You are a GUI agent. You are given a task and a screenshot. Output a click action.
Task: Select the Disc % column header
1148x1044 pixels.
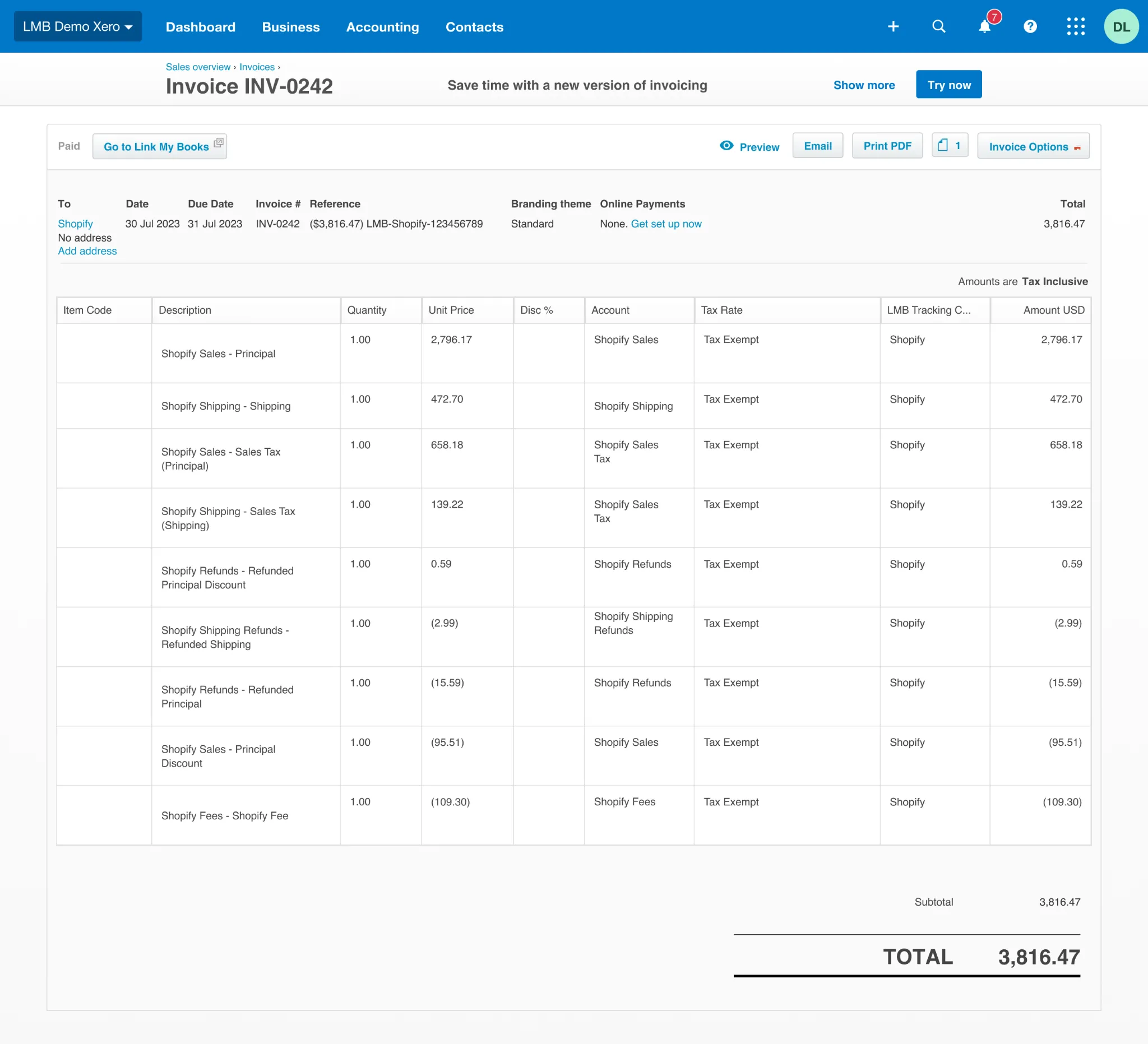coord(548,310)
